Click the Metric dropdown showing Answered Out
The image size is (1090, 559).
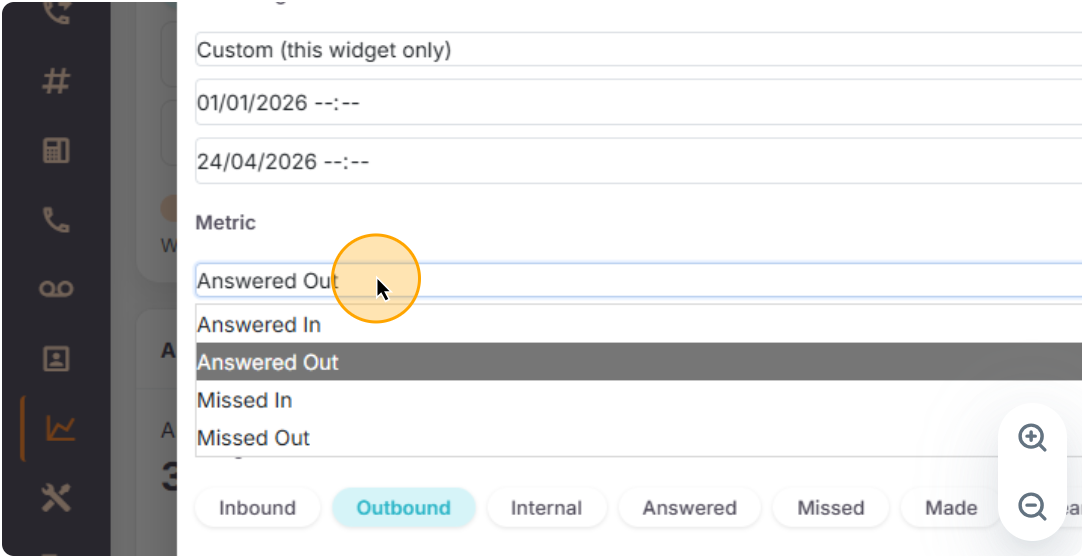[638, 281]
